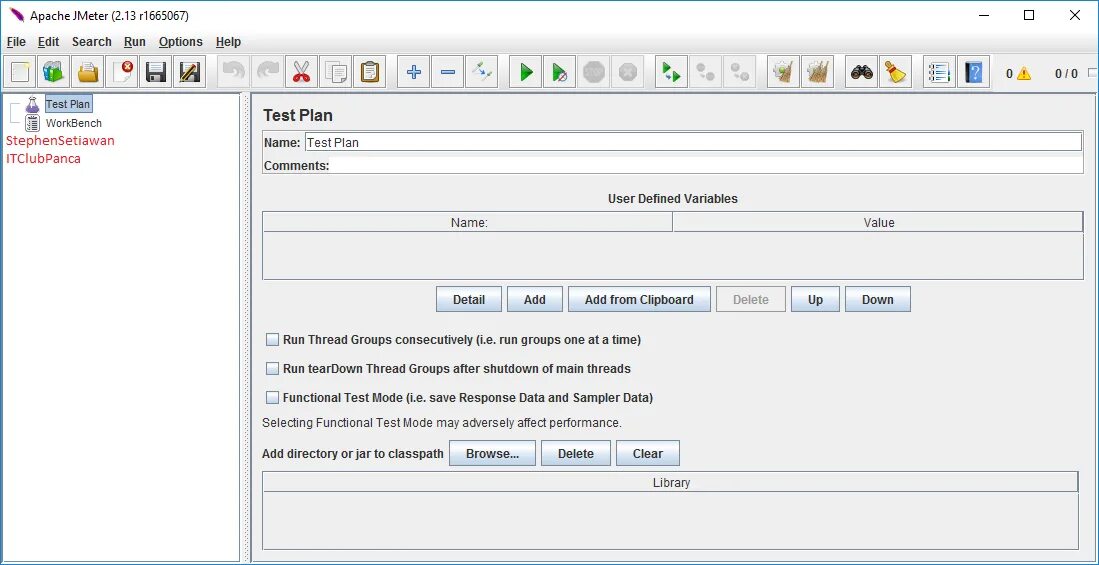The image size is (1099, 565).
Task: Click the Library column header
Action: (x=671, y=482)
